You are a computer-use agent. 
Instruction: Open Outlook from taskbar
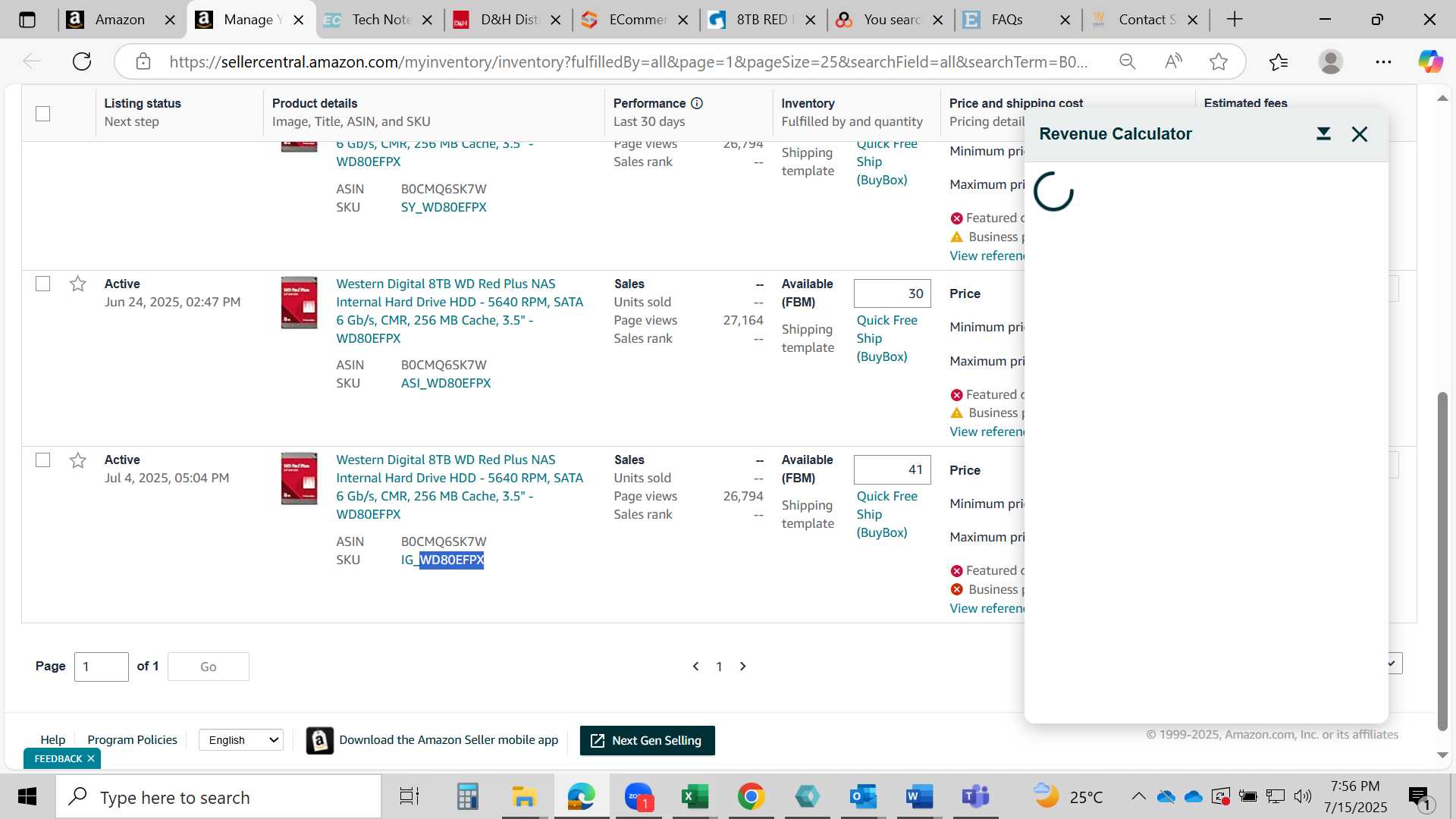pyautogui.click(x=863, y=797)
